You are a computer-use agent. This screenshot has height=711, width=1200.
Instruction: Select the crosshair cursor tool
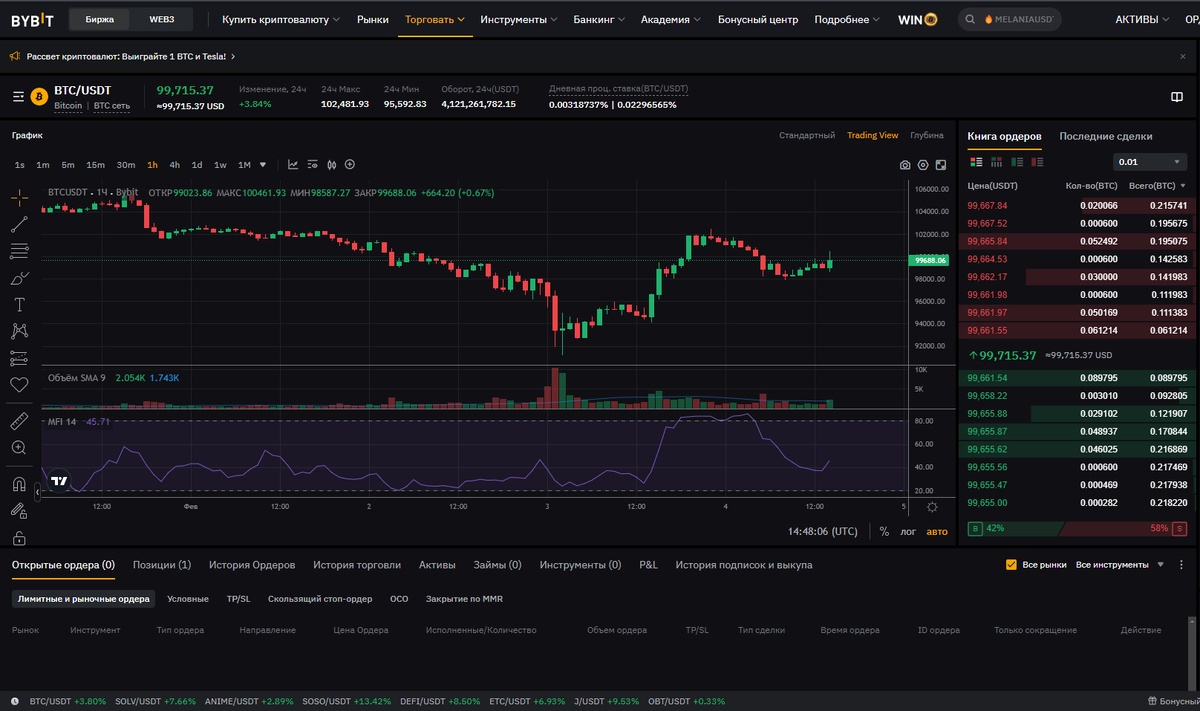pyautogui.click(x=19, y=198)
